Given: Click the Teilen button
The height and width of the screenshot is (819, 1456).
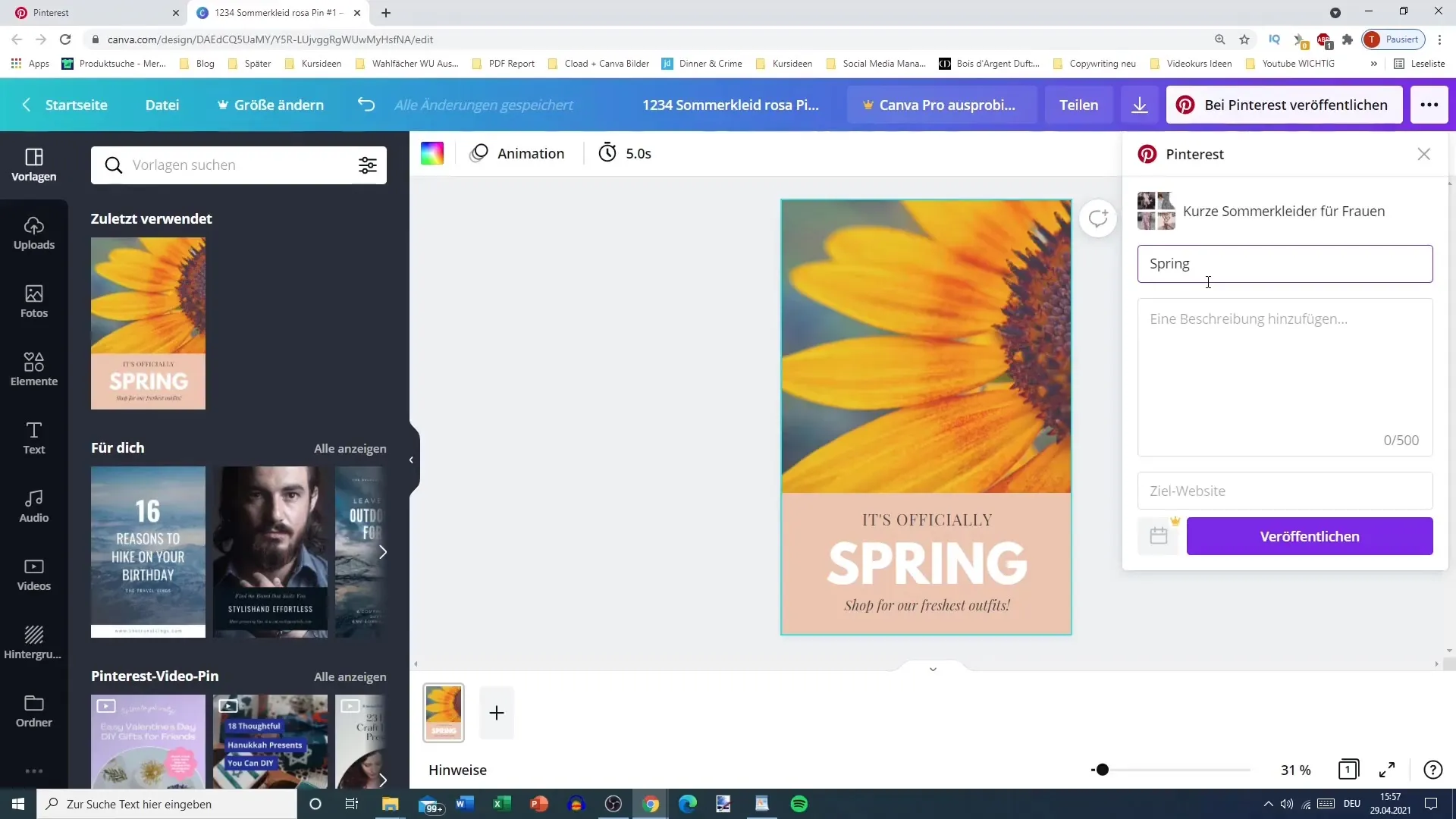Looking at the screenshot, I should coord(1078,105).
